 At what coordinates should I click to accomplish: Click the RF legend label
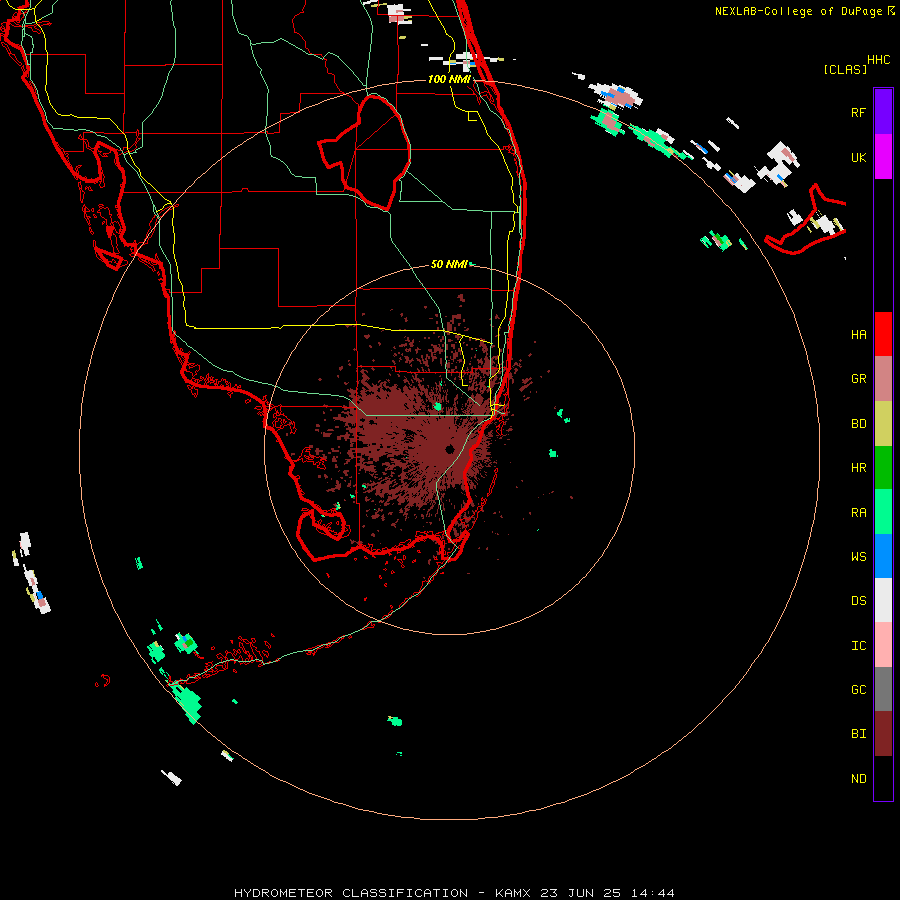[858, 112]
